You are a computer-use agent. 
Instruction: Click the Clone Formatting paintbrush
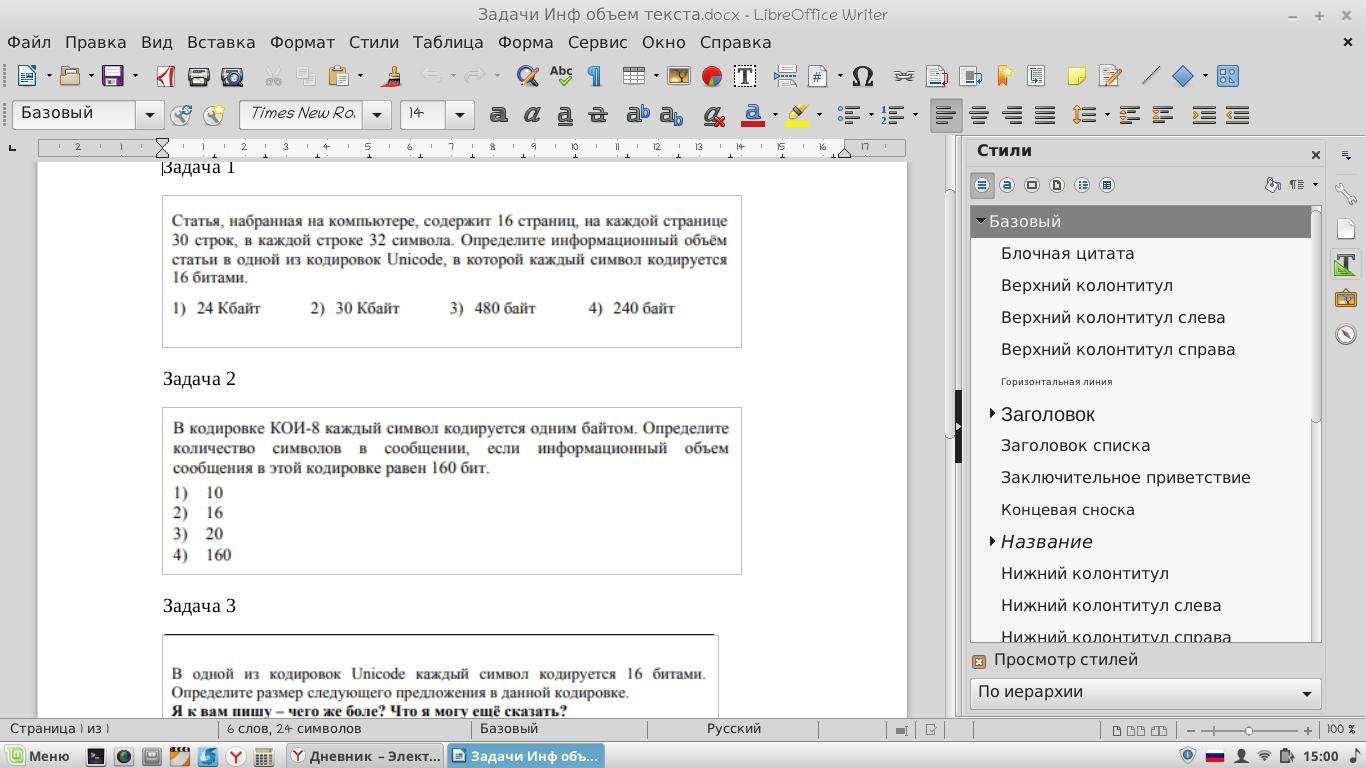[x=392, y=76]
